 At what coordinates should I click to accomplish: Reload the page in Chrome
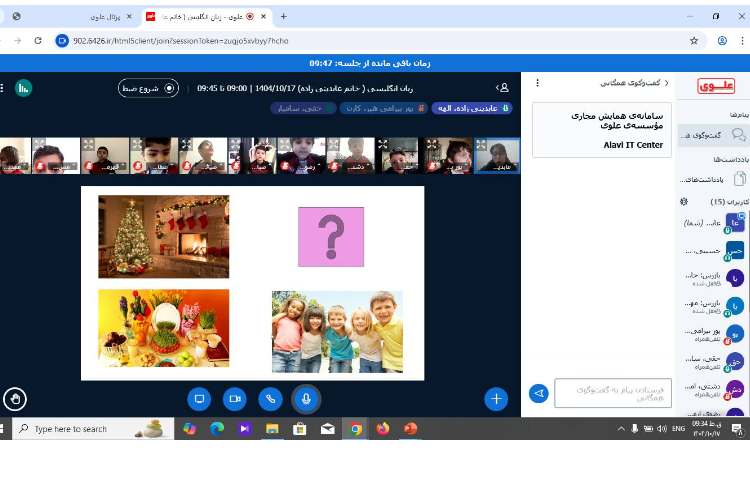[x=38, y=41]
